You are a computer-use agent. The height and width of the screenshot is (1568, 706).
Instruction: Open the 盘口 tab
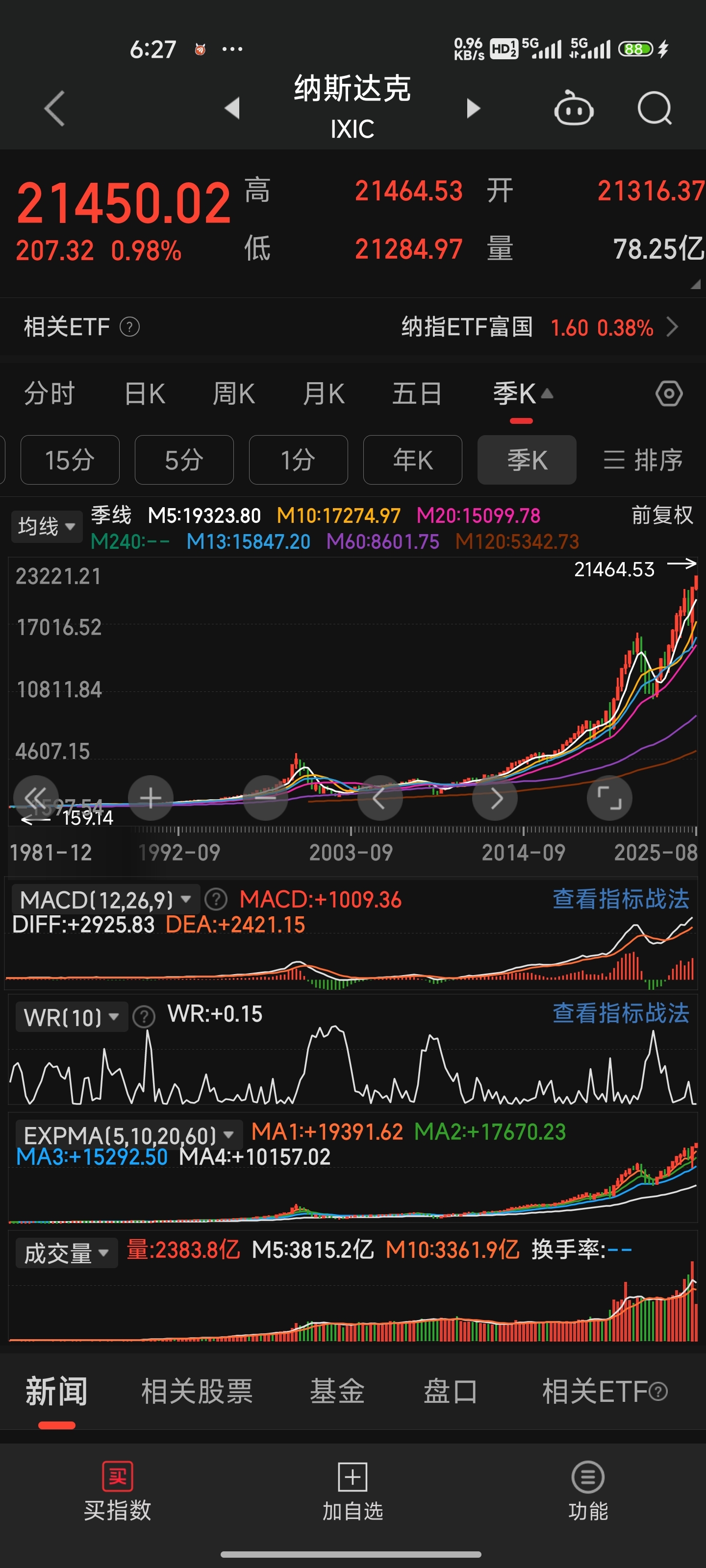click(x=450, y=1392)
